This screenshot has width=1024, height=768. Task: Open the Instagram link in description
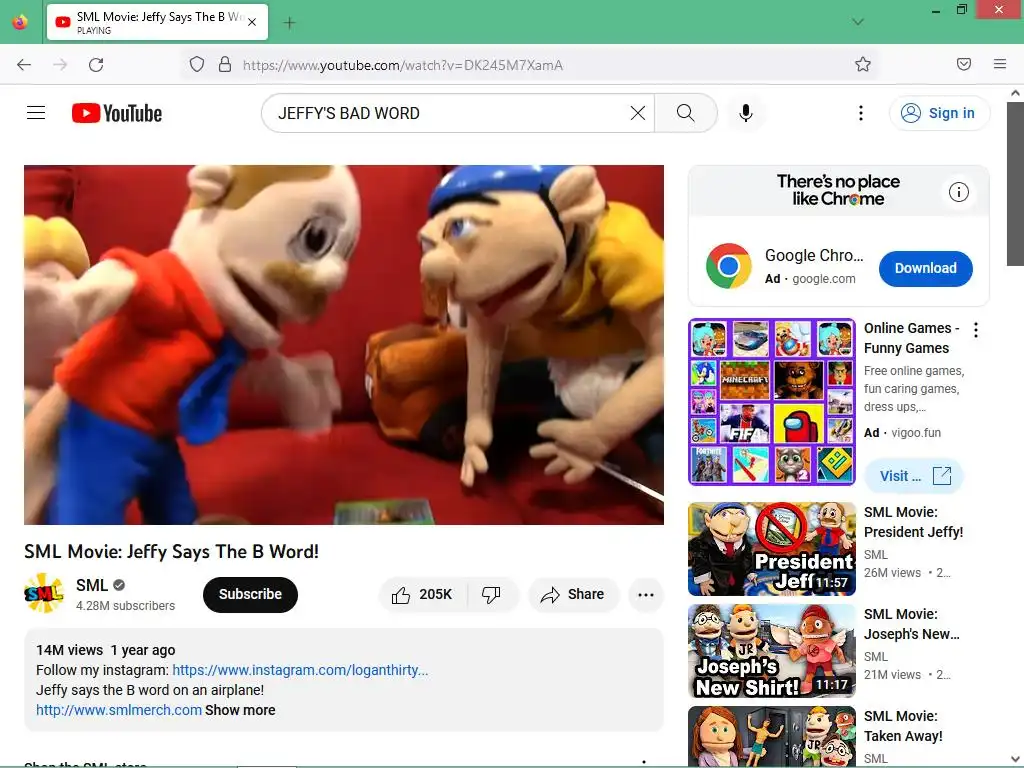(300, 670)
